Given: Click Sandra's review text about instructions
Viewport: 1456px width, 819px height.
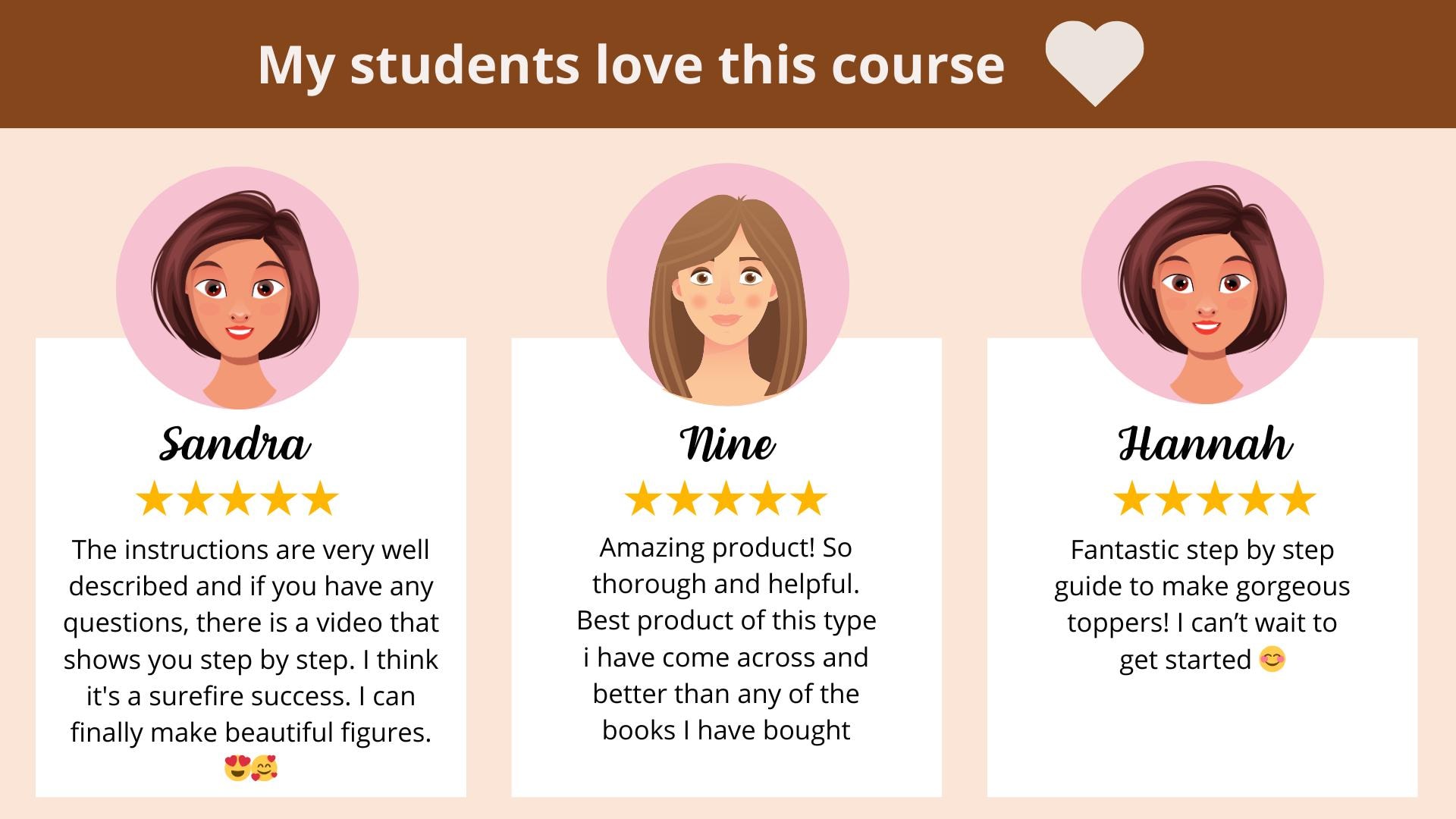Looking at the screenshot, I should pos(251,641).
